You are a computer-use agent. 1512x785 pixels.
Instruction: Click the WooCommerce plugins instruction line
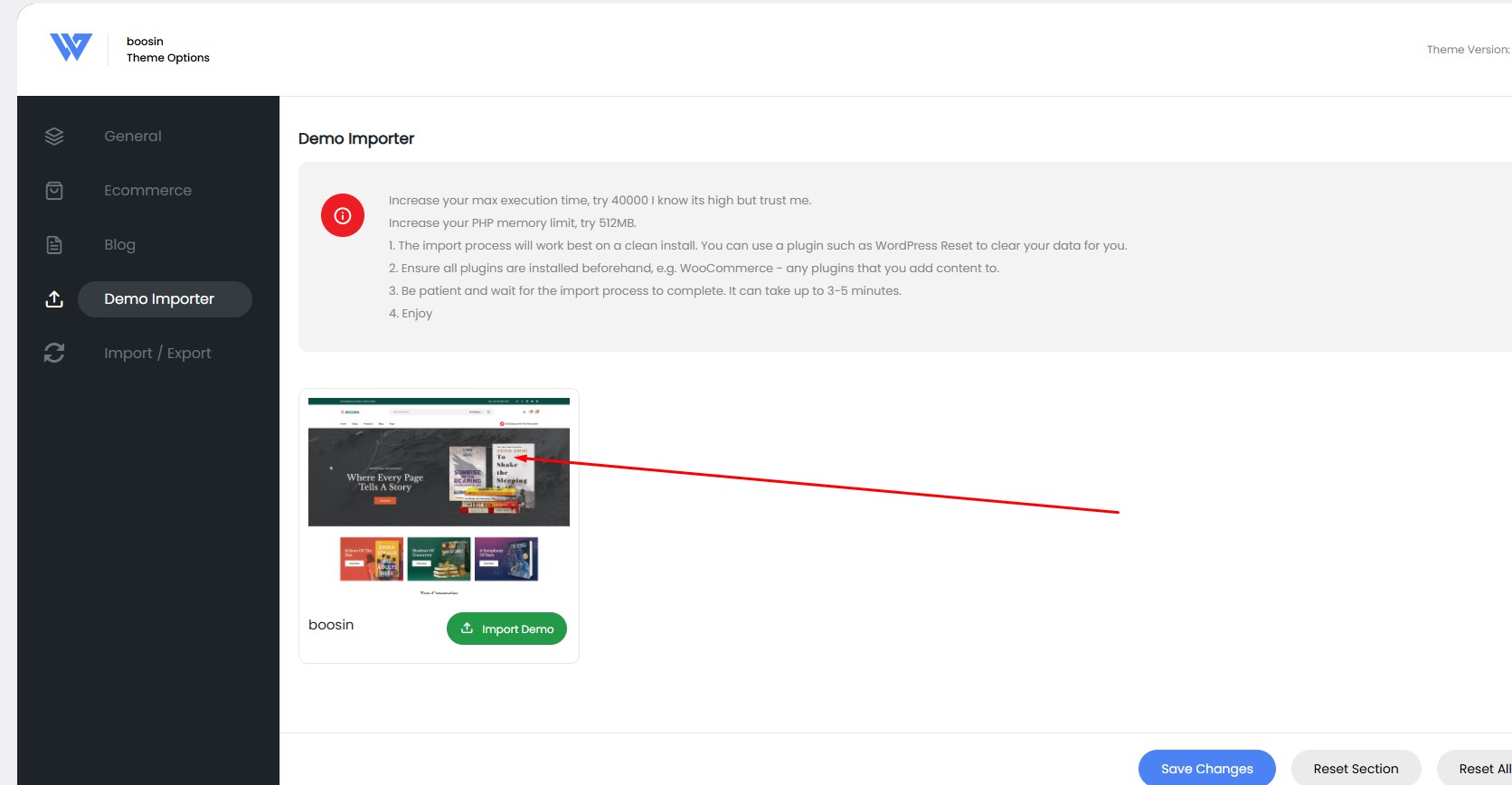[694, 269]
